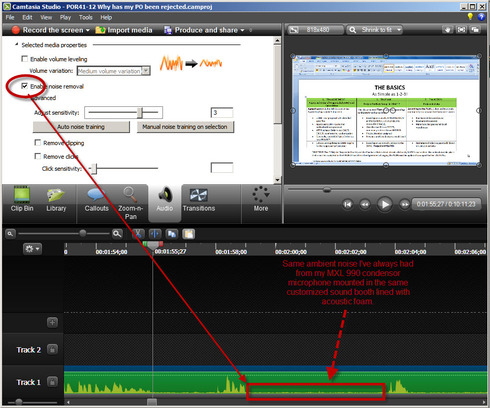
Task: Collapse Selected media properties section
Action: click(x=16, y=44)
